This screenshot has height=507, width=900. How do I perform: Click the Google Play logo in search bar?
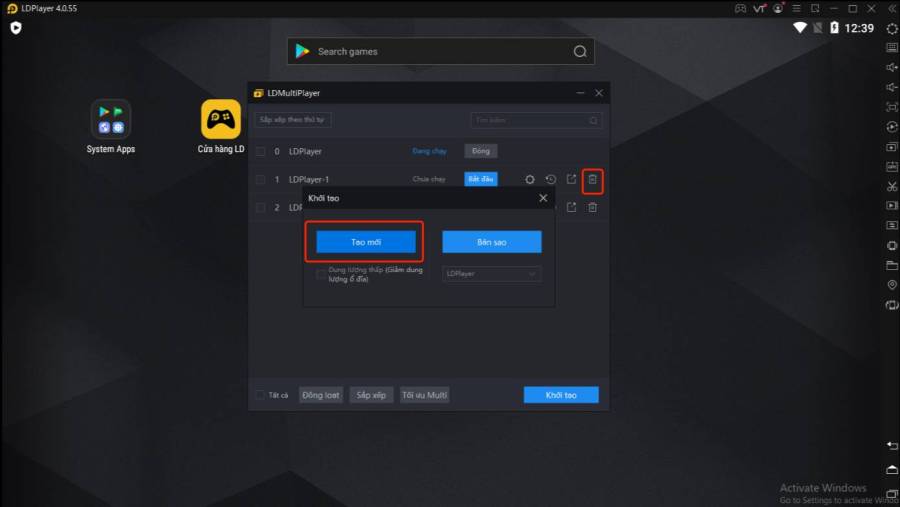coord(302,51)
